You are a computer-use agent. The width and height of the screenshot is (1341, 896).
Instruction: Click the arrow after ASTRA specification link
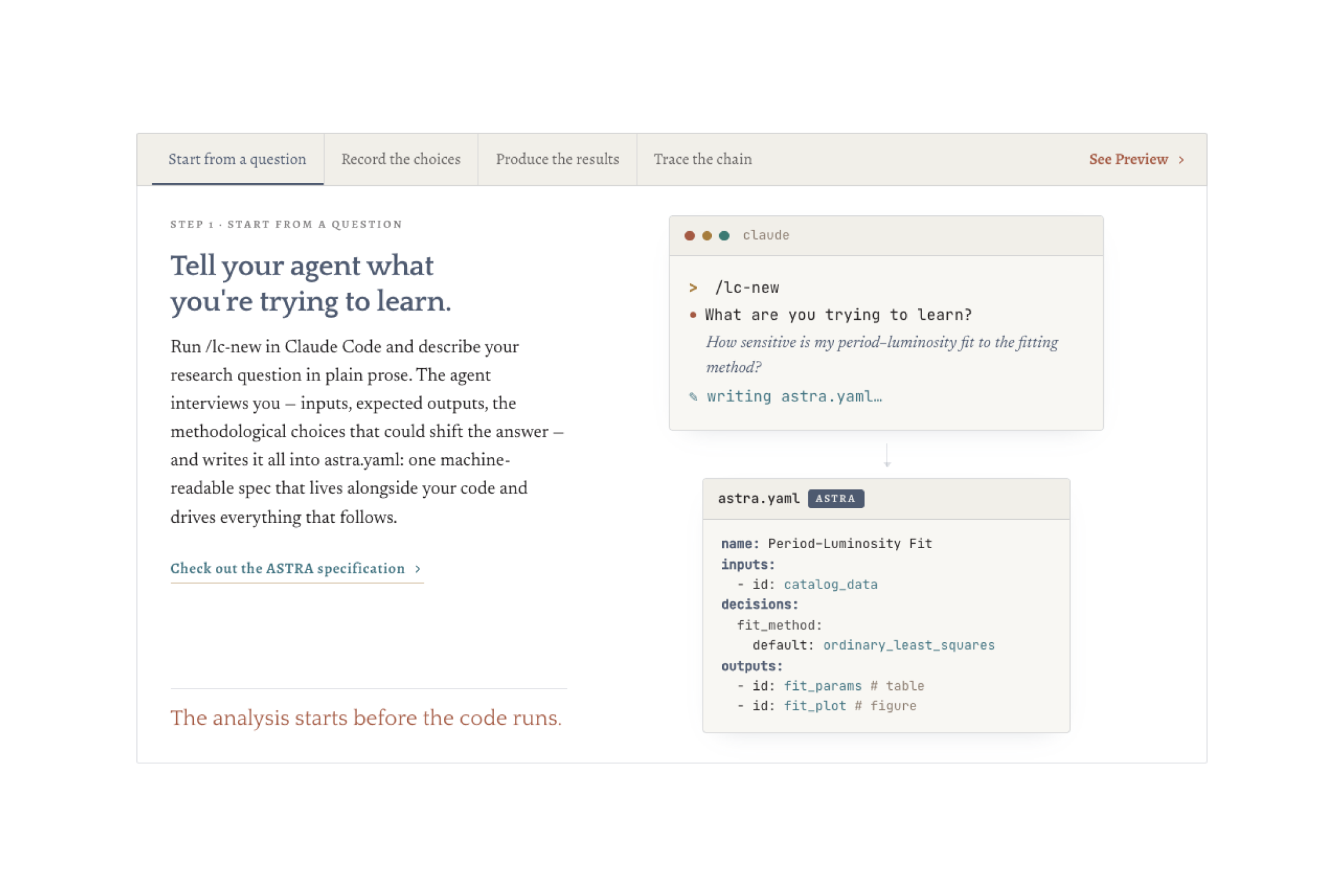418,569
